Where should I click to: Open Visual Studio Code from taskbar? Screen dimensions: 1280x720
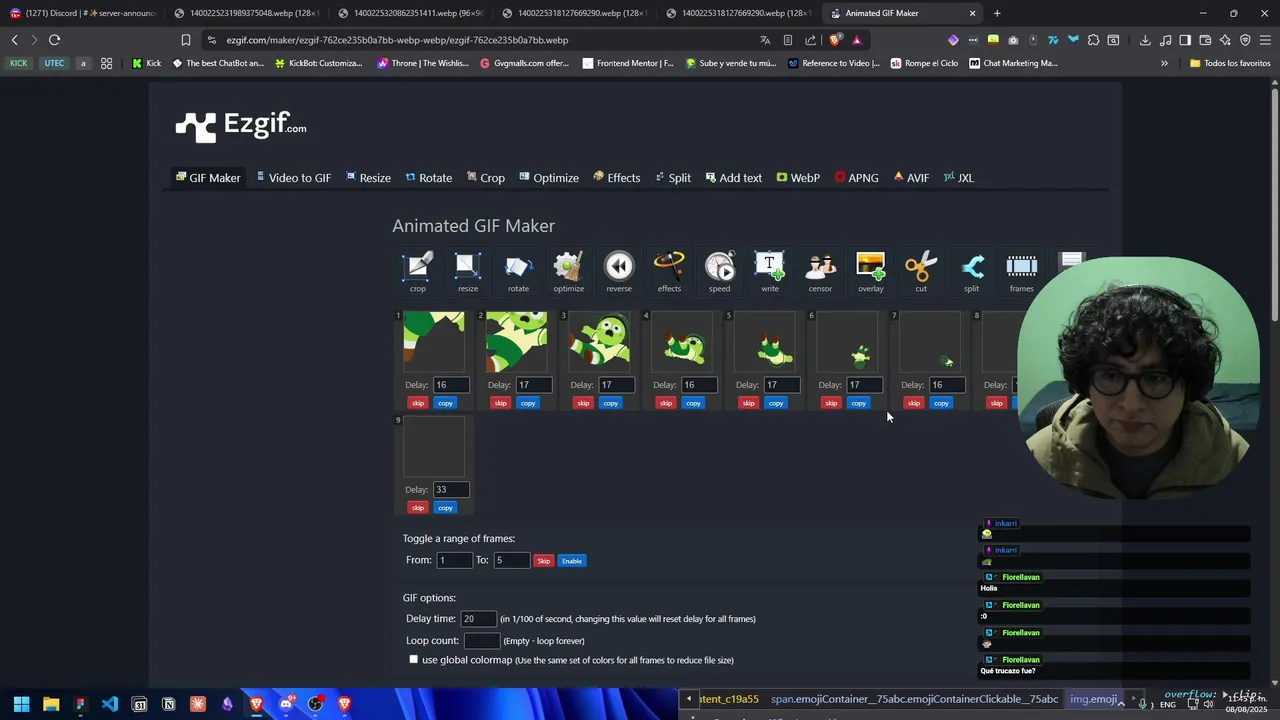[x=110, y=704]
